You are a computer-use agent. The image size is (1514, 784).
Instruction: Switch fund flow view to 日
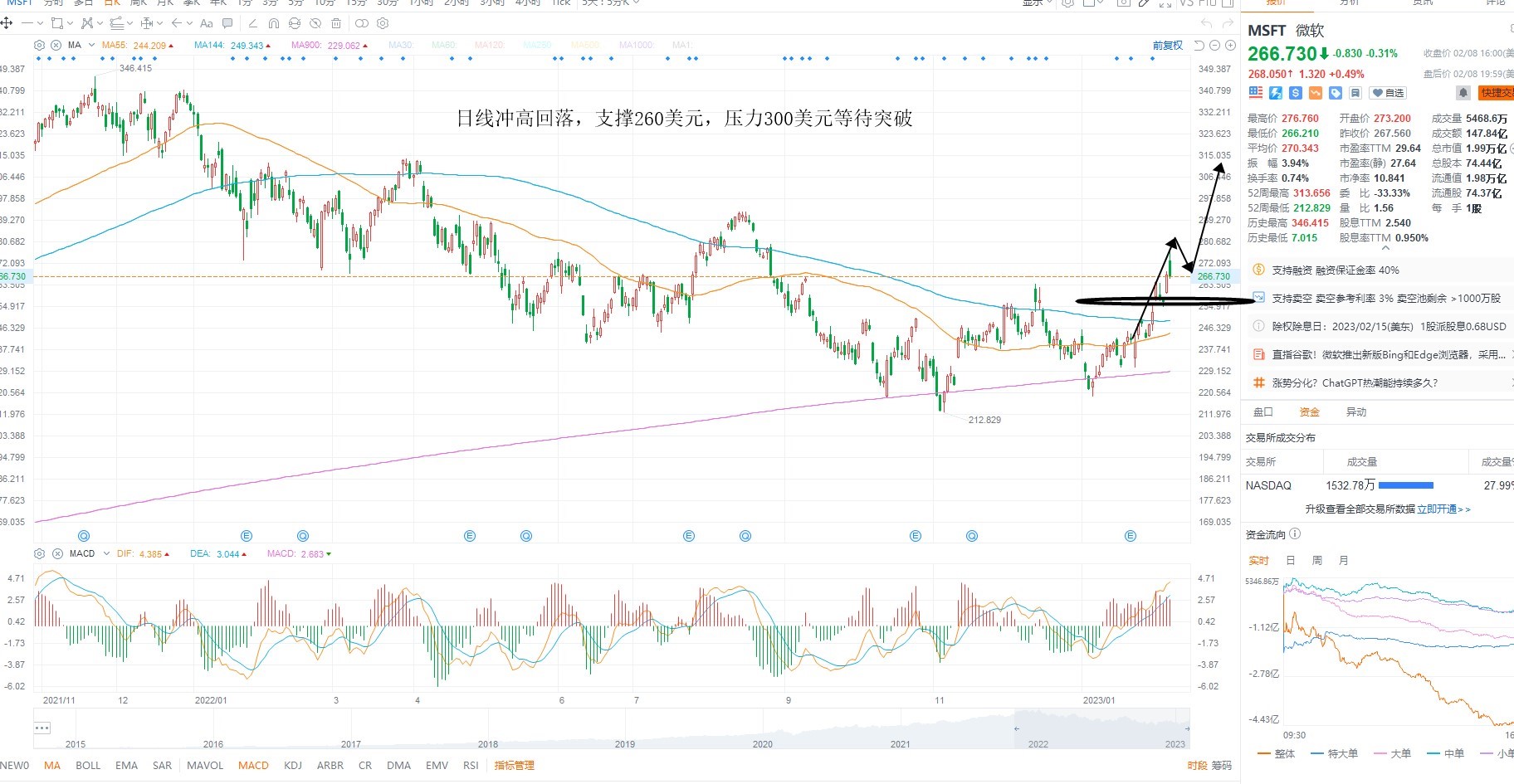1291,561
